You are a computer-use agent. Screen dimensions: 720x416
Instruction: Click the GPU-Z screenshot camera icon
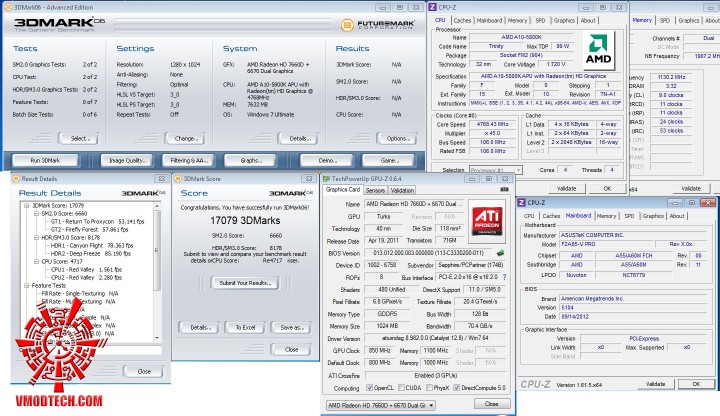503,189
